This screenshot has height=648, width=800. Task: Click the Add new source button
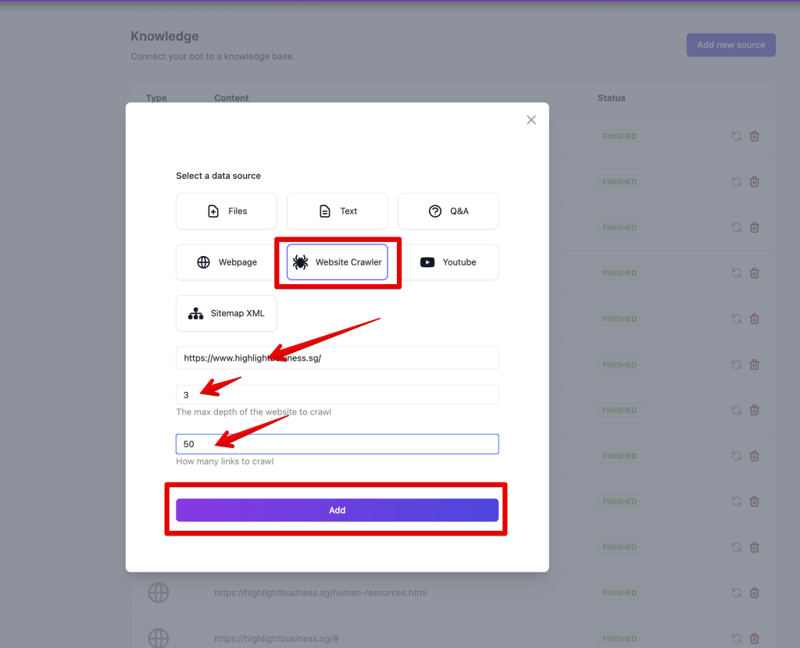[x=731, y=45]
